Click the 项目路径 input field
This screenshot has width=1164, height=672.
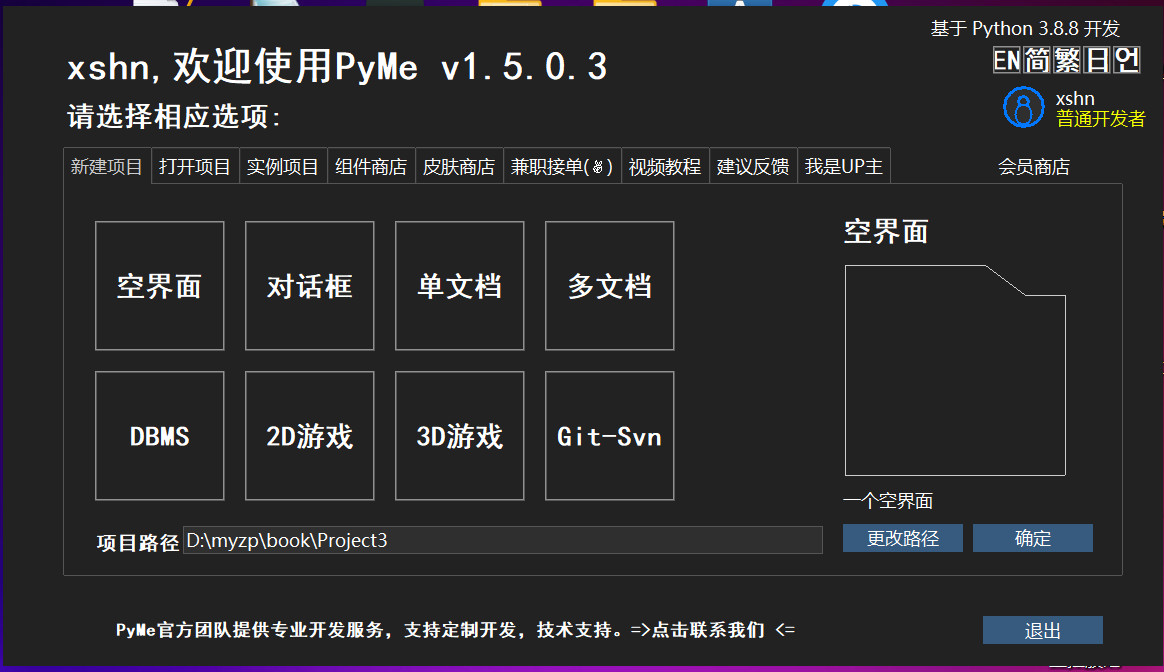click(x=502, y=541)
